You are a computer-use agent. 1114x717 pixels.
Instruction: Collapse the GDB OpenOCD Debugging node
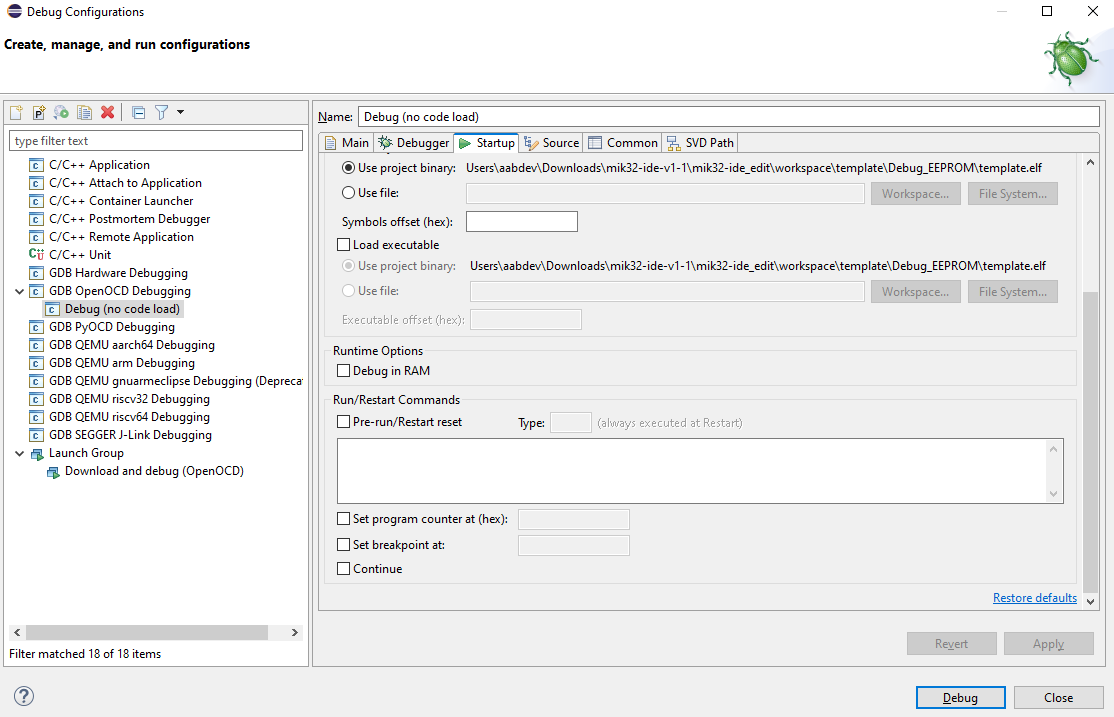(19, 291)
